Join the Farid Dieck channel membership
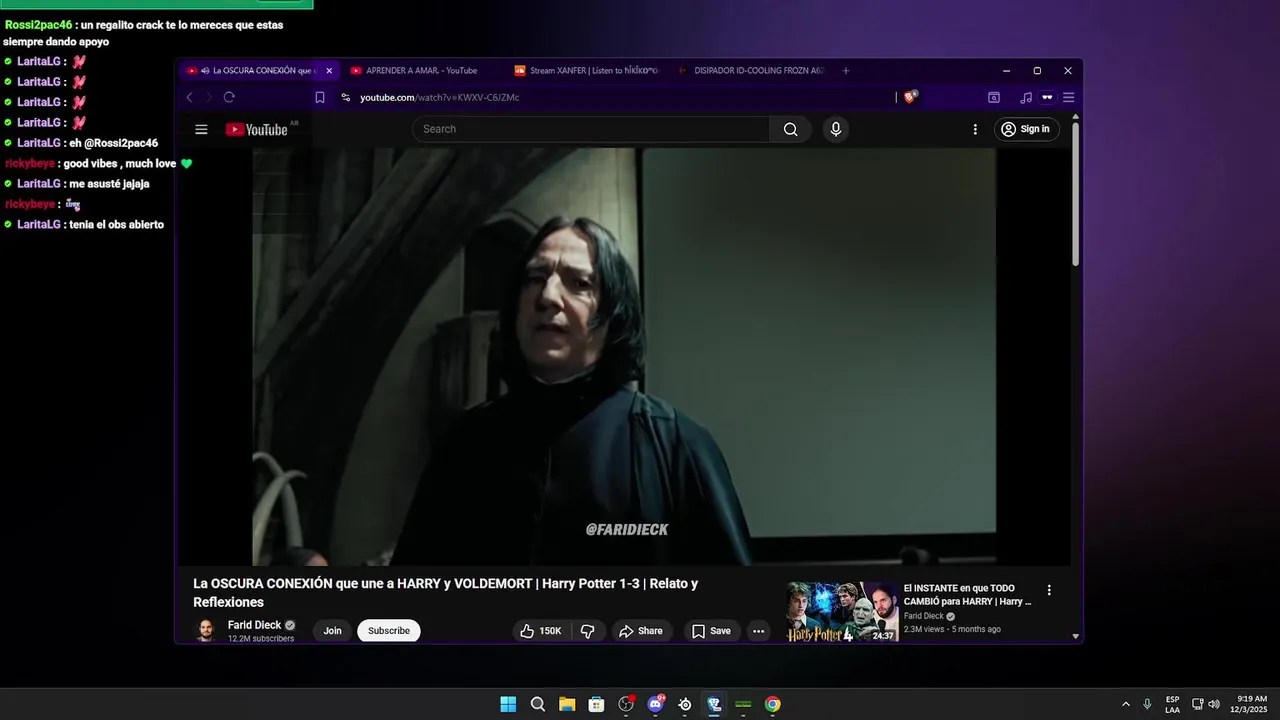The height and width of the screenshot is (720, 1280). 332,631
